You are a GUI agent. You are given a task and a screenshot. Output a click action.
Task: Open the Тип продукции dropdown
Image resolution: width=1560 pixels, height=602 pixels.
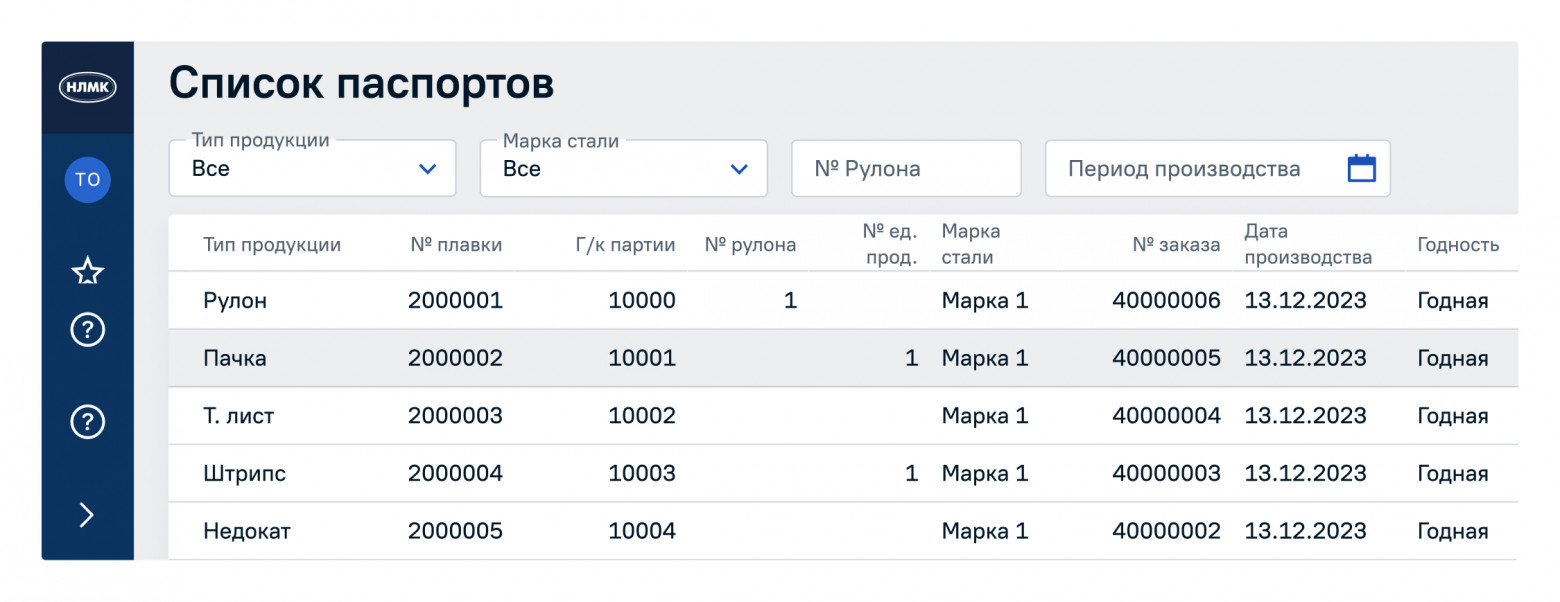pyautogui.click(x=312, y=168)
